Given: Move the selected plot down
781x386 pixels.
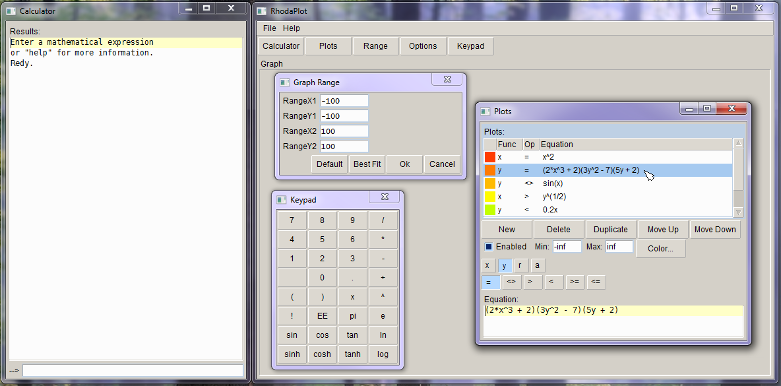Looking at the screenshot, I should tap(715, 230).
